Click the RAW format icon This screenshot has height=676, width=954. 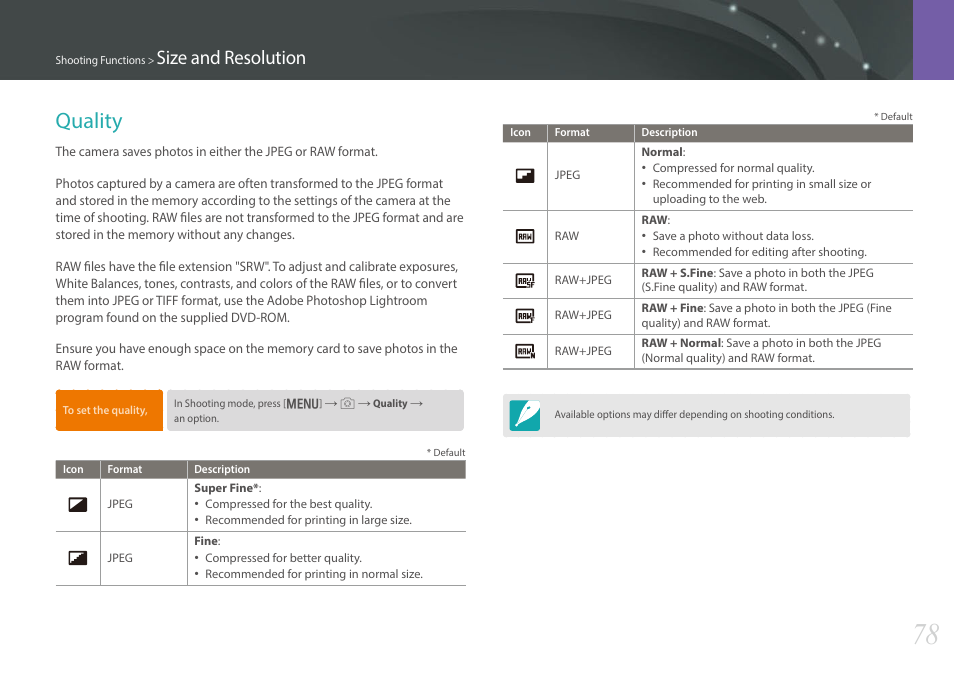pos(524,236)
